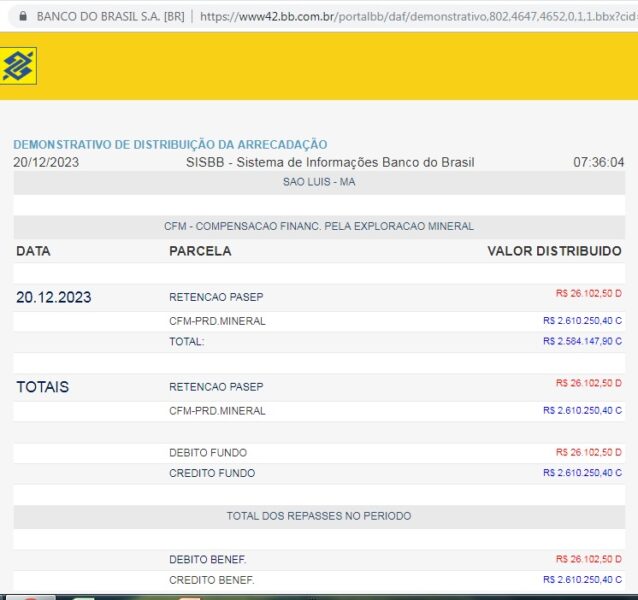Click RETENCAO PASEP in the TOTAIS row

pyautogui.click(x=216, y=386)
